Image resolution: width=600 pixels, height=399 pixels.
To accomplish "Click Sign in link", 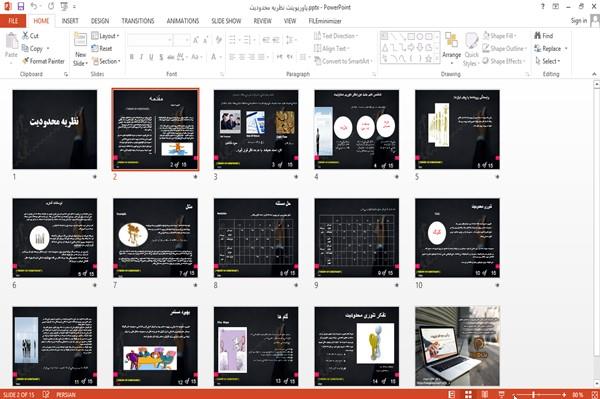I will tap(579, 21).
